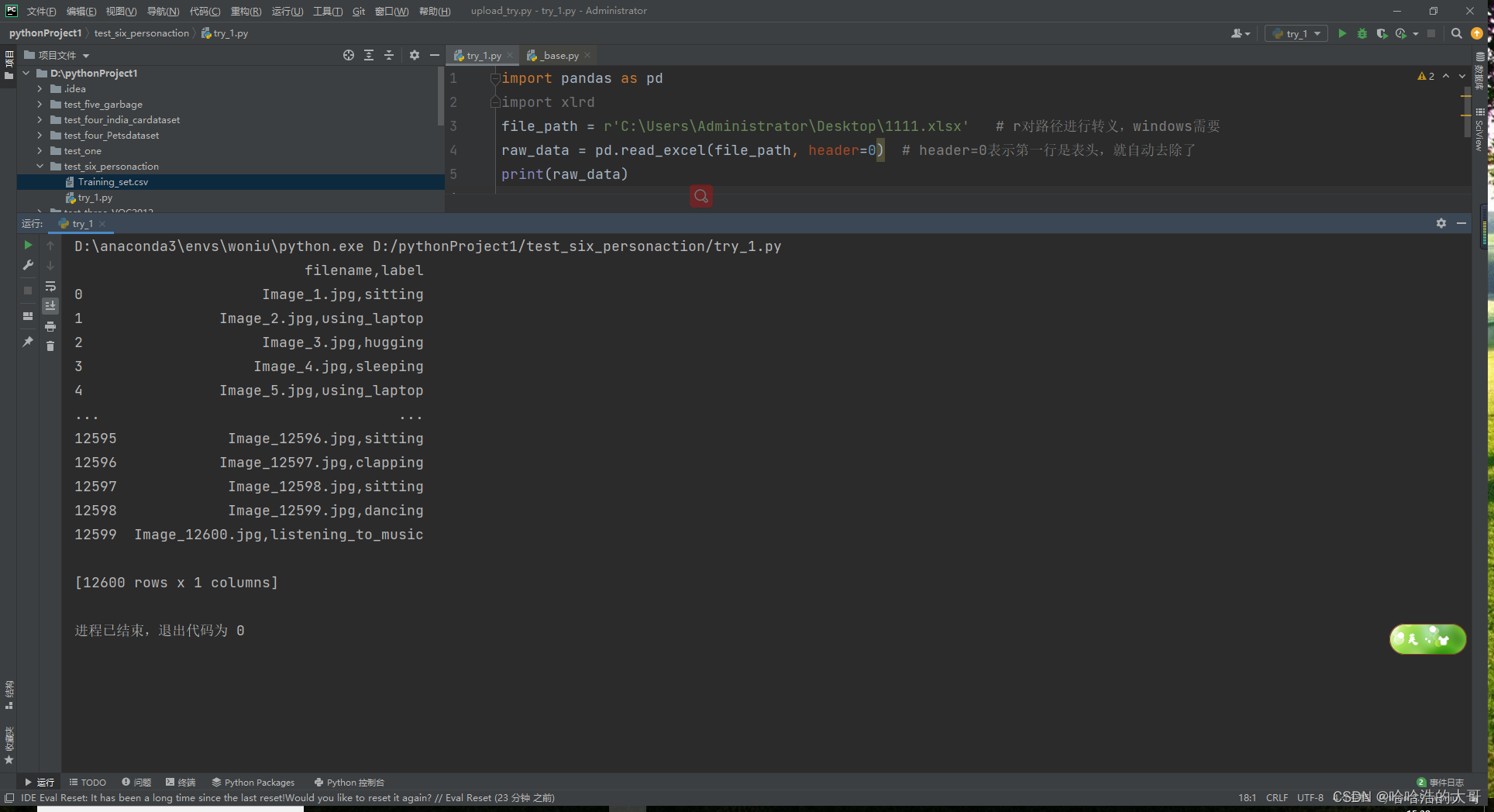Switch to the _base.py editor tab
This screenshot has width=1494, height=812.
coord(556,55)
